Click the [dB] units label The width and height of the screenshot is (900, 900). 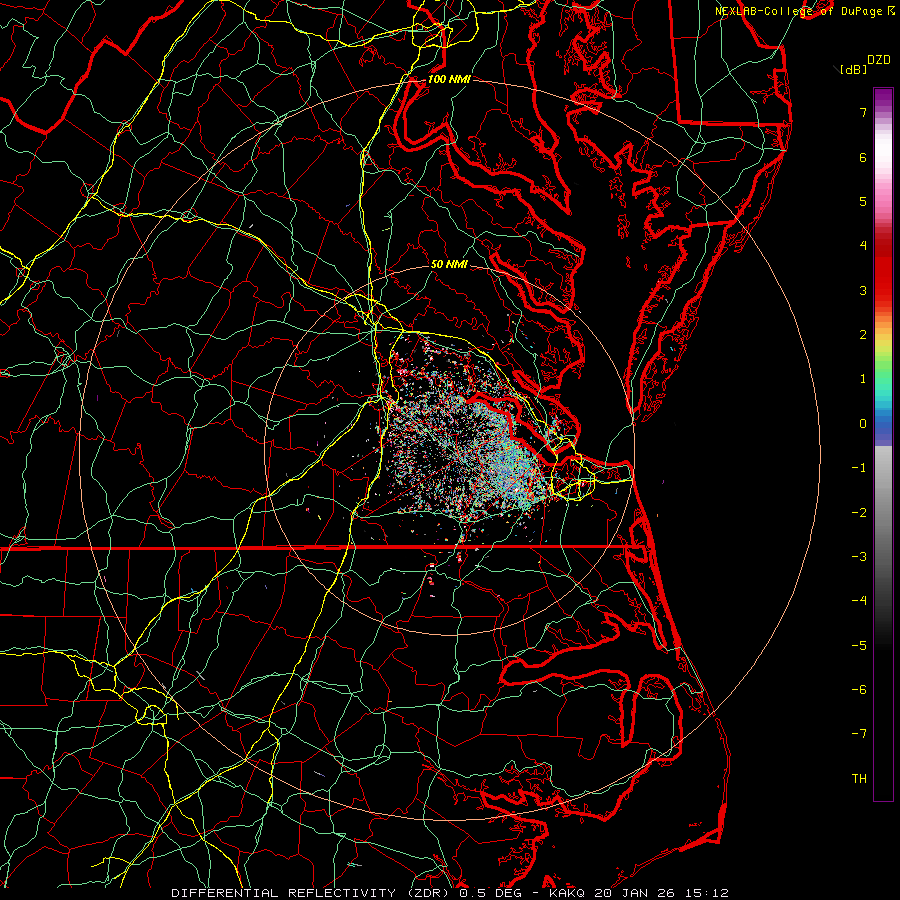[853, 69]
